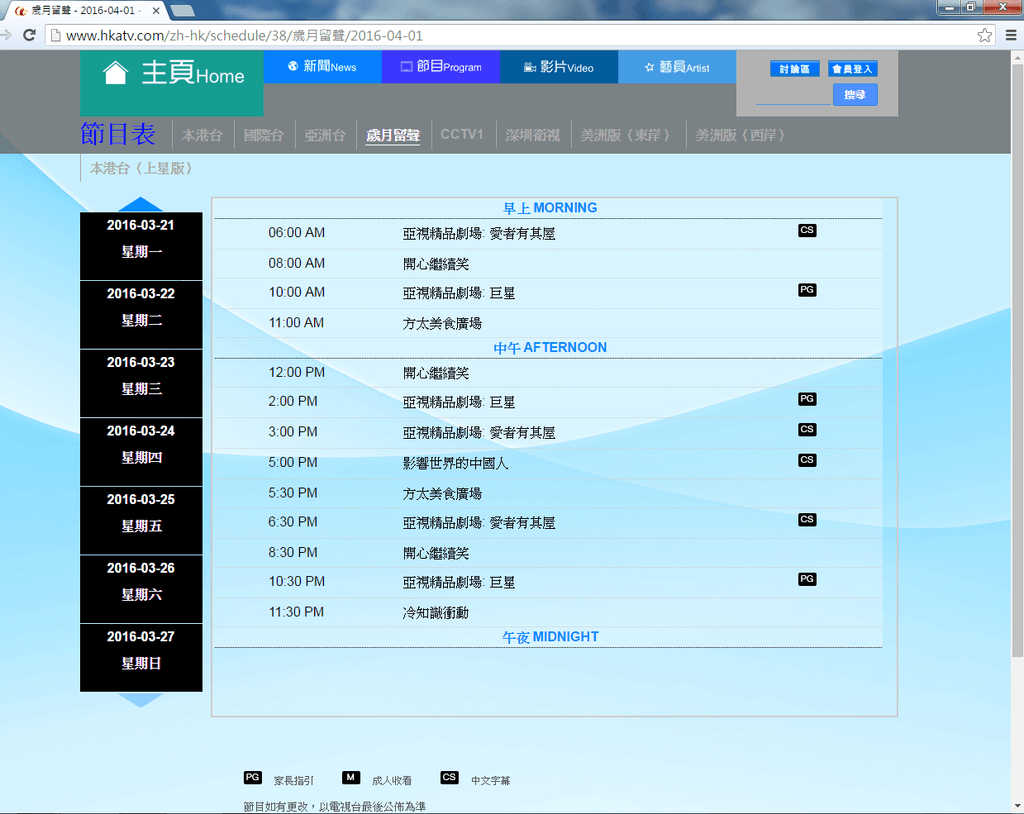Click the star icon on Artist tab
The height and width of the screenshot is (814, 1024).
(649, 67)
